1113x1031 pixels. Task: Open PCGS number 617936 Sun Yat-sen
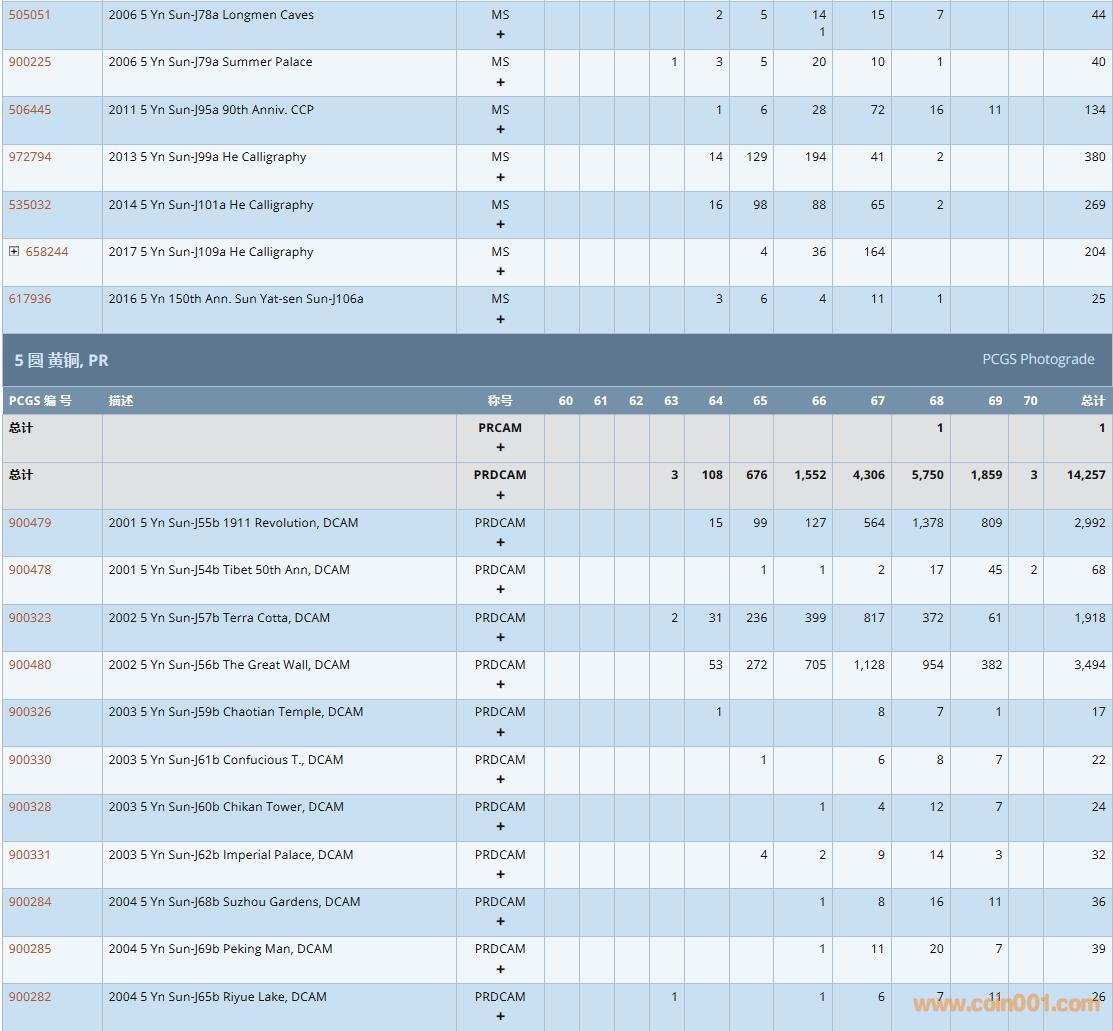(30, 299)
